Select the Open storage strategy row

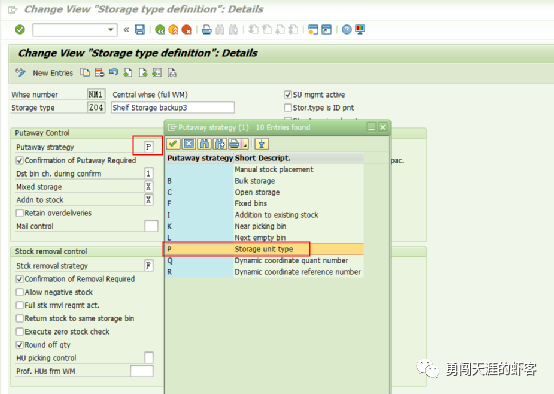pyautogui.click(x=265, y=192)
